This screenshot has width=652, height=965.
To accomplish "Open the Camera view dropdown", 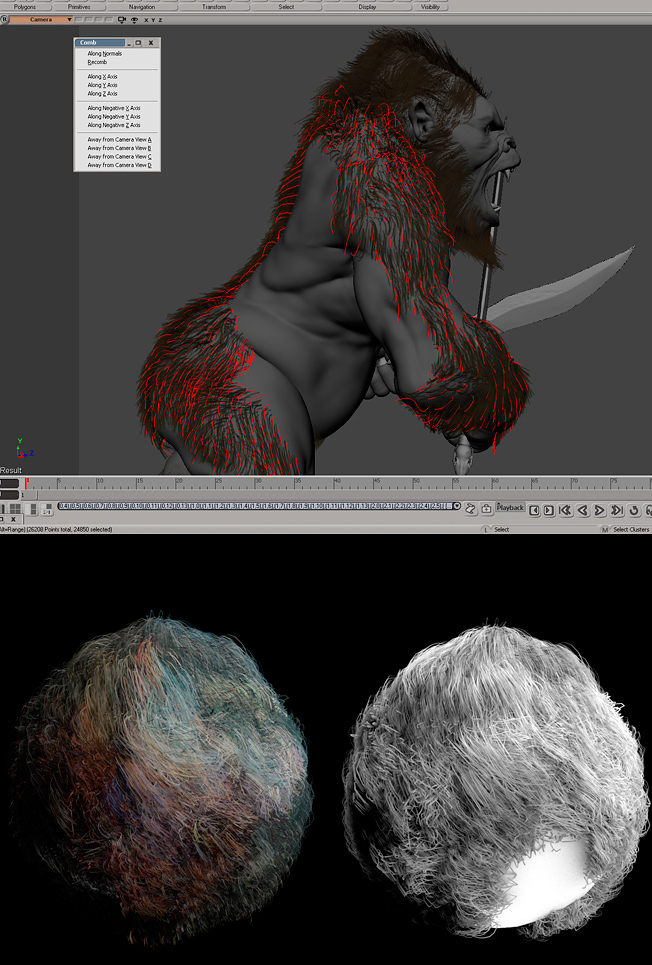I will click(41, 20).
